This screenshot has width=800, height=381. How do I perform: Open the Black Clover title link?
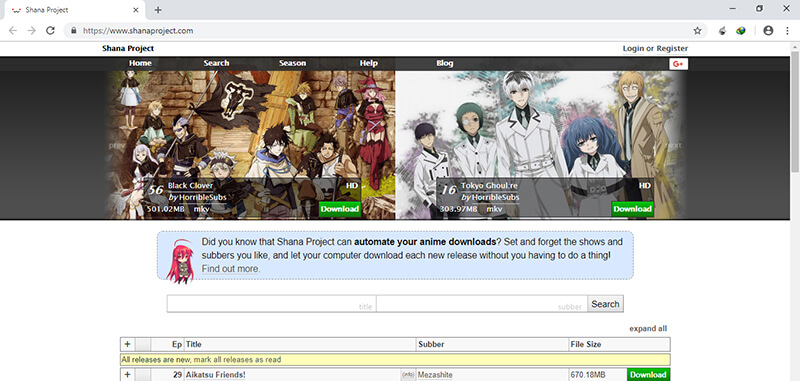point(190,186)
